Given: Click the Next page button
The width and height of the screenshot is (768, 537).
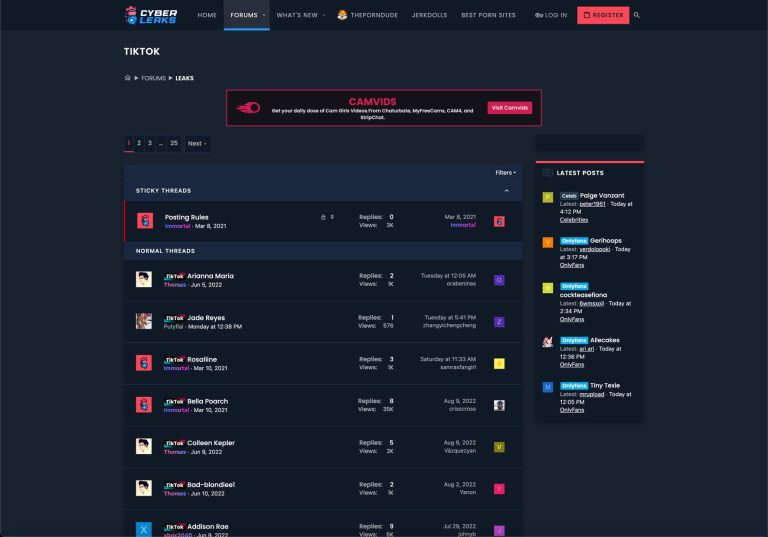Looking at the screenshot, I should coord(197,143).
